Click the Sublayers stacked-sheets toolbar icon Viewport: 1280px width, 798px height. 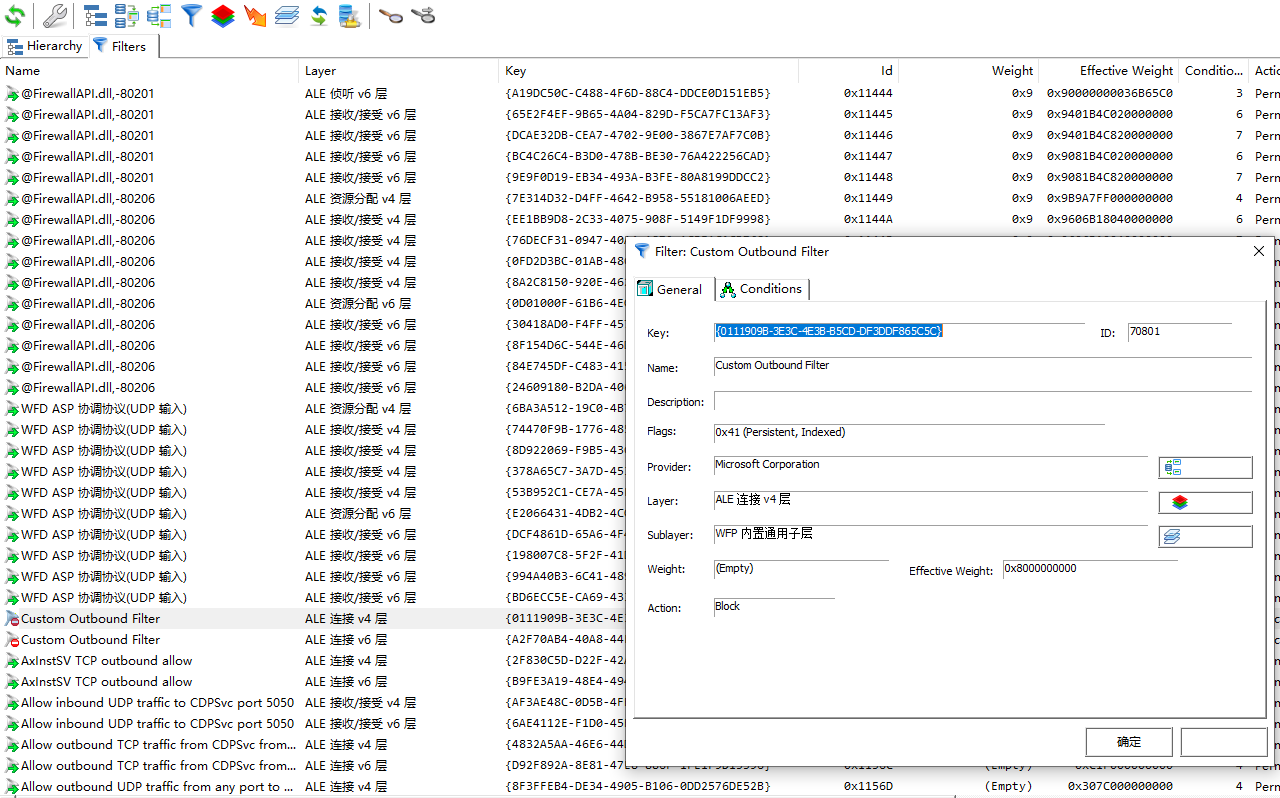click(x=287, y=15)
